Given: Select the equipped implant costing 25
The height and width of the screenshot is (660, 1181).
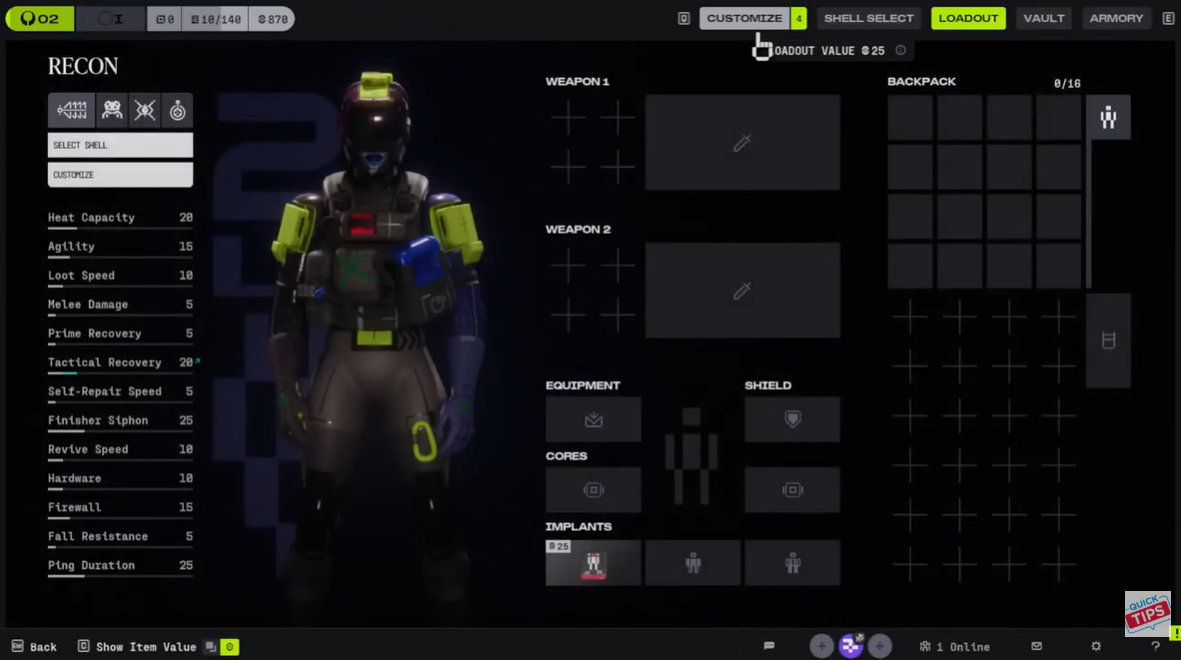Looking at the screenshot, I should click(x=593, y=563).
